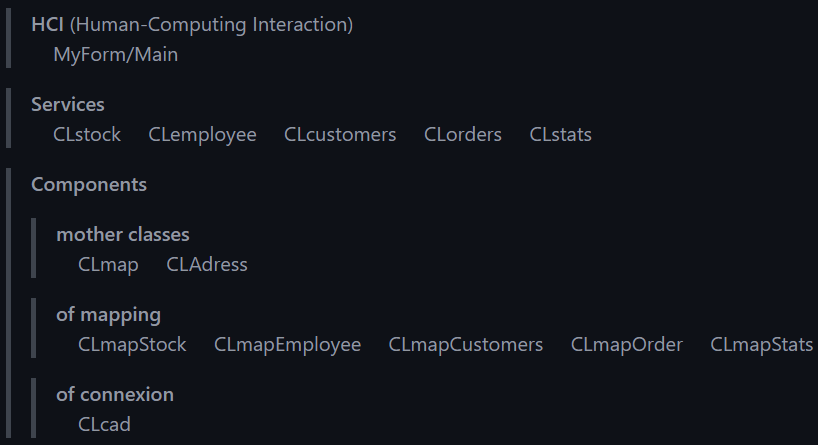Screen dimensions: 818x445
Task: Select the CLmap mother class
Action: point(108,264)
